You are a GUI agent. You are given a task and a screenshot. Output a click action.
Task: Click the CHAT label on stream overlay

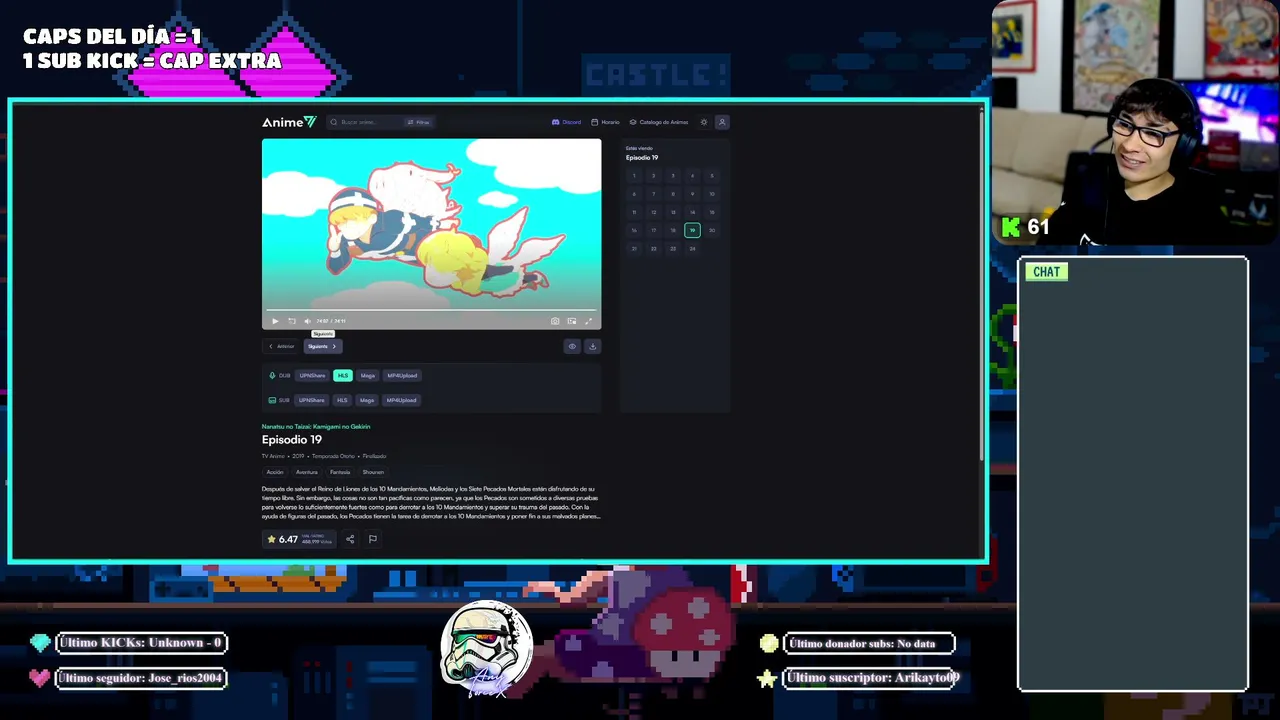(1047, 272)
